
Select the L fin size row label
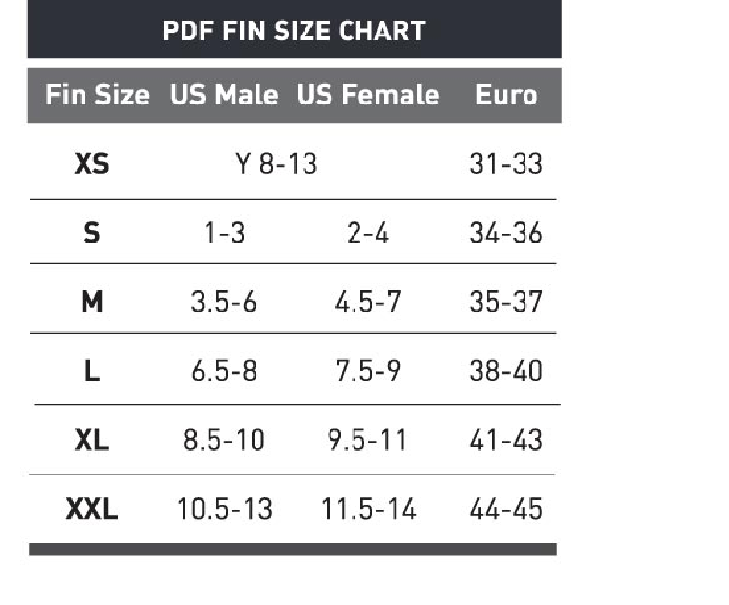[x=92, y=371]
